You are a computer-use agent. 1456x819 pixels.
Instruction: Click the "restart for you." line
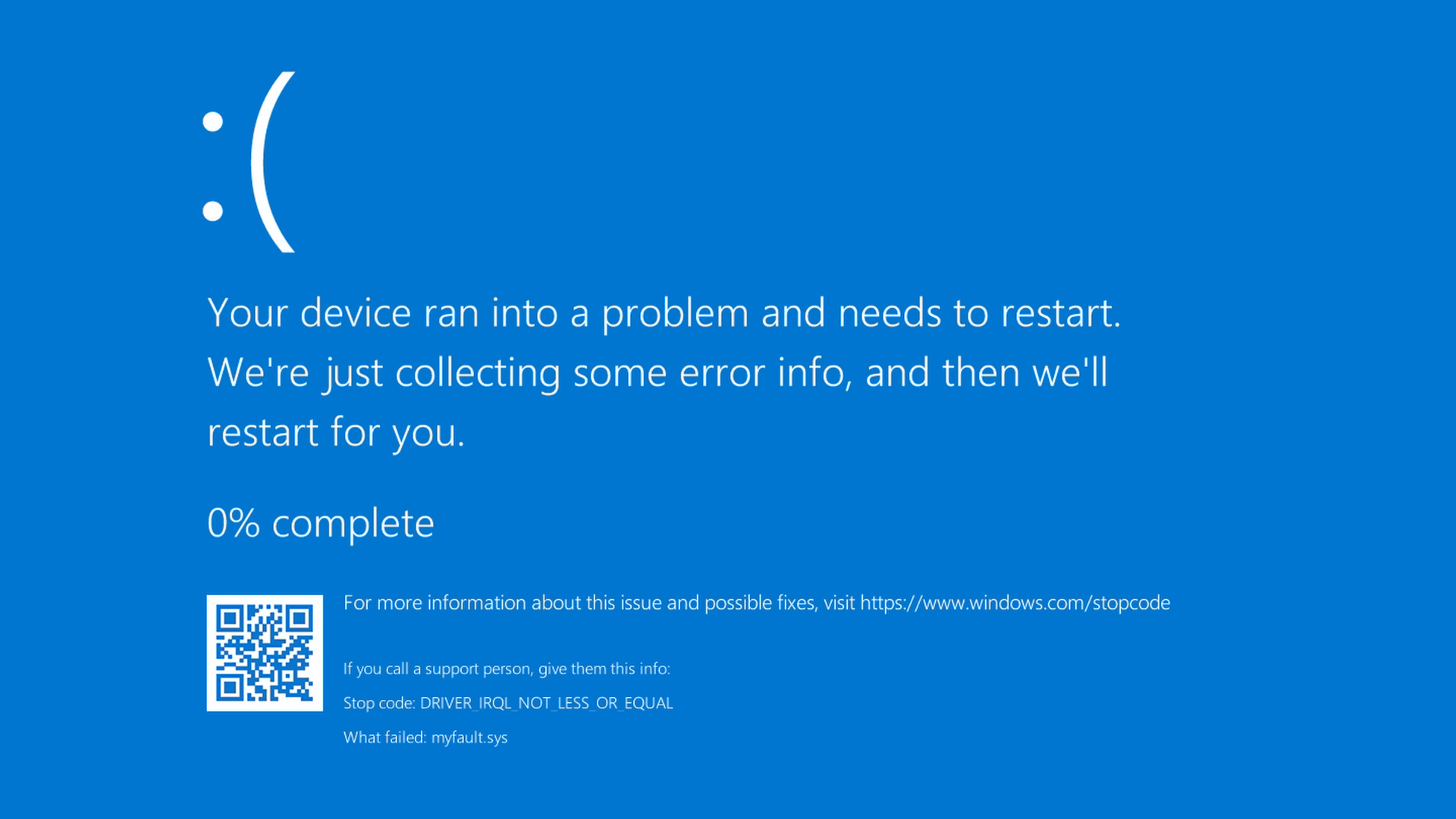pyautogui.click(x=335, y=432)
